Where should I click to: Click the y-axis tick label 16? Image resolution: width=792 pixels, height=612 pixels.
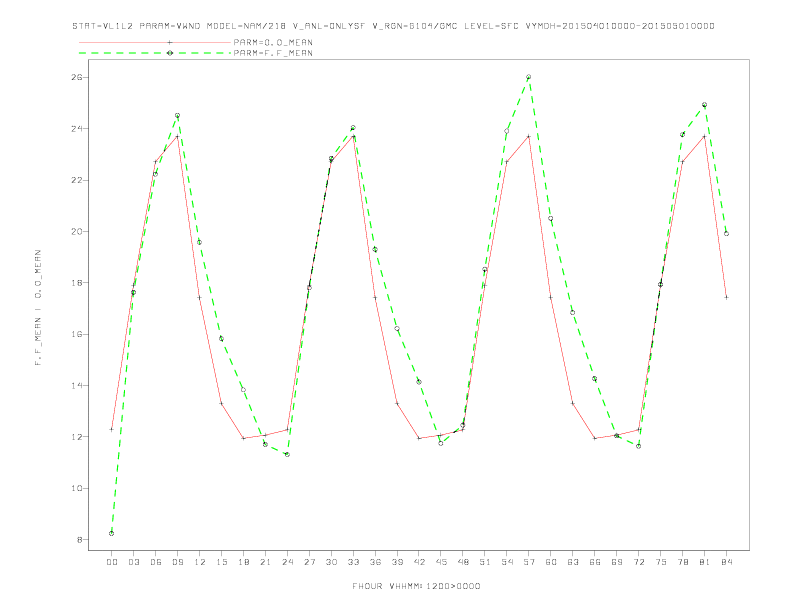[x=77, y=334]
